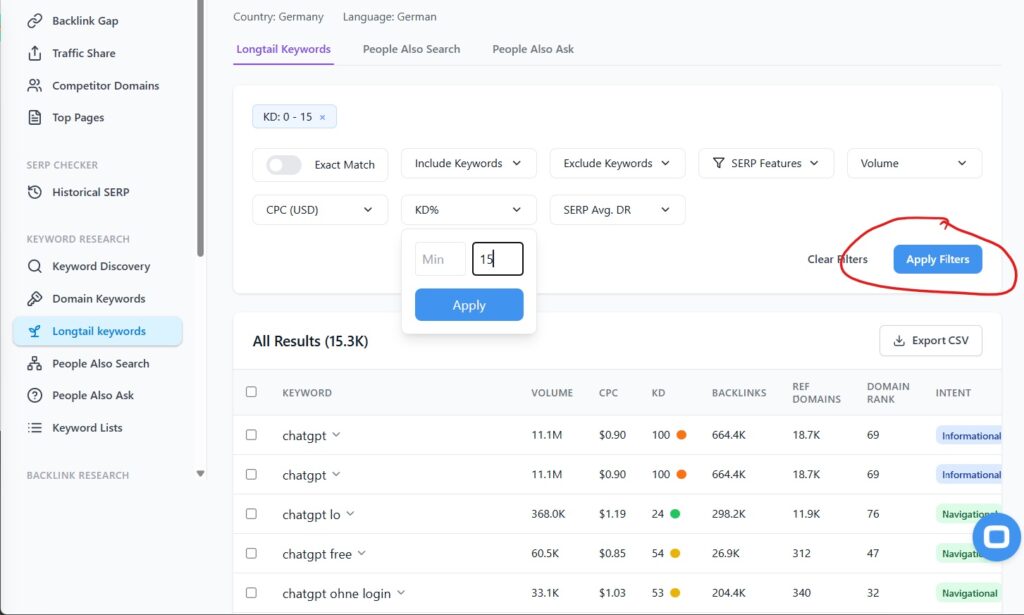The image size is (1024, 615).
Task: Toggle the Exact Match switch
Action: (284, 165)
